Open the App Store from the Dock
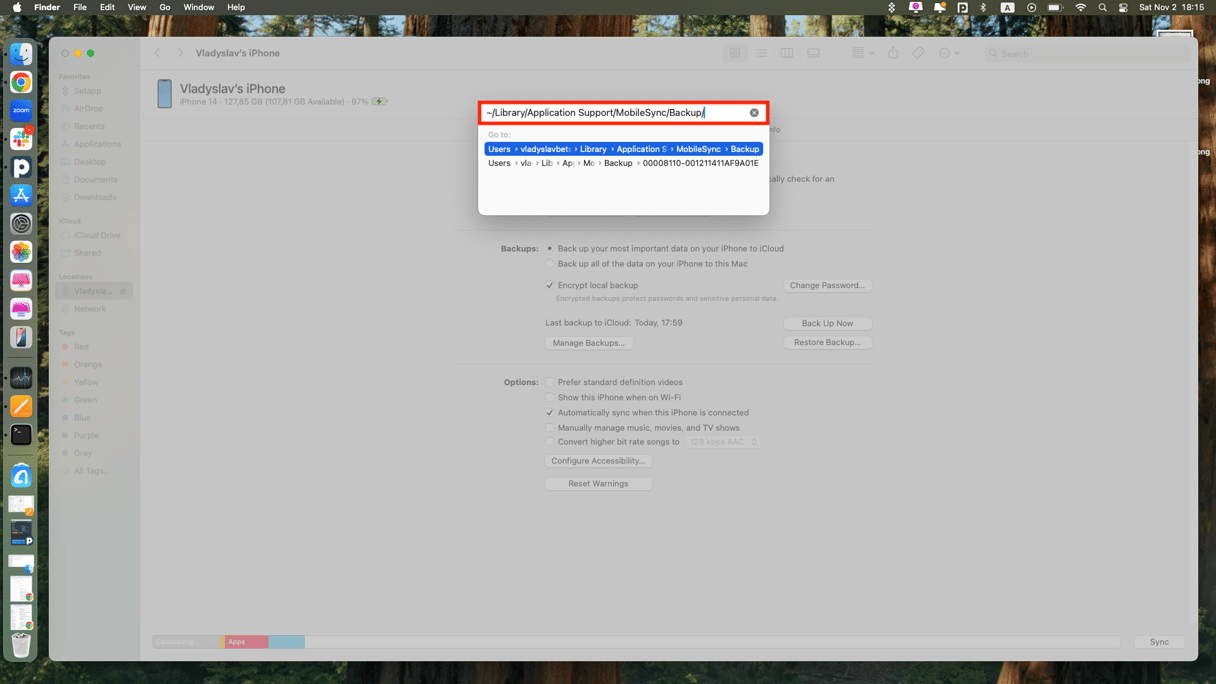The width and height of the screenshot is (1216, 684). [21, 196]
